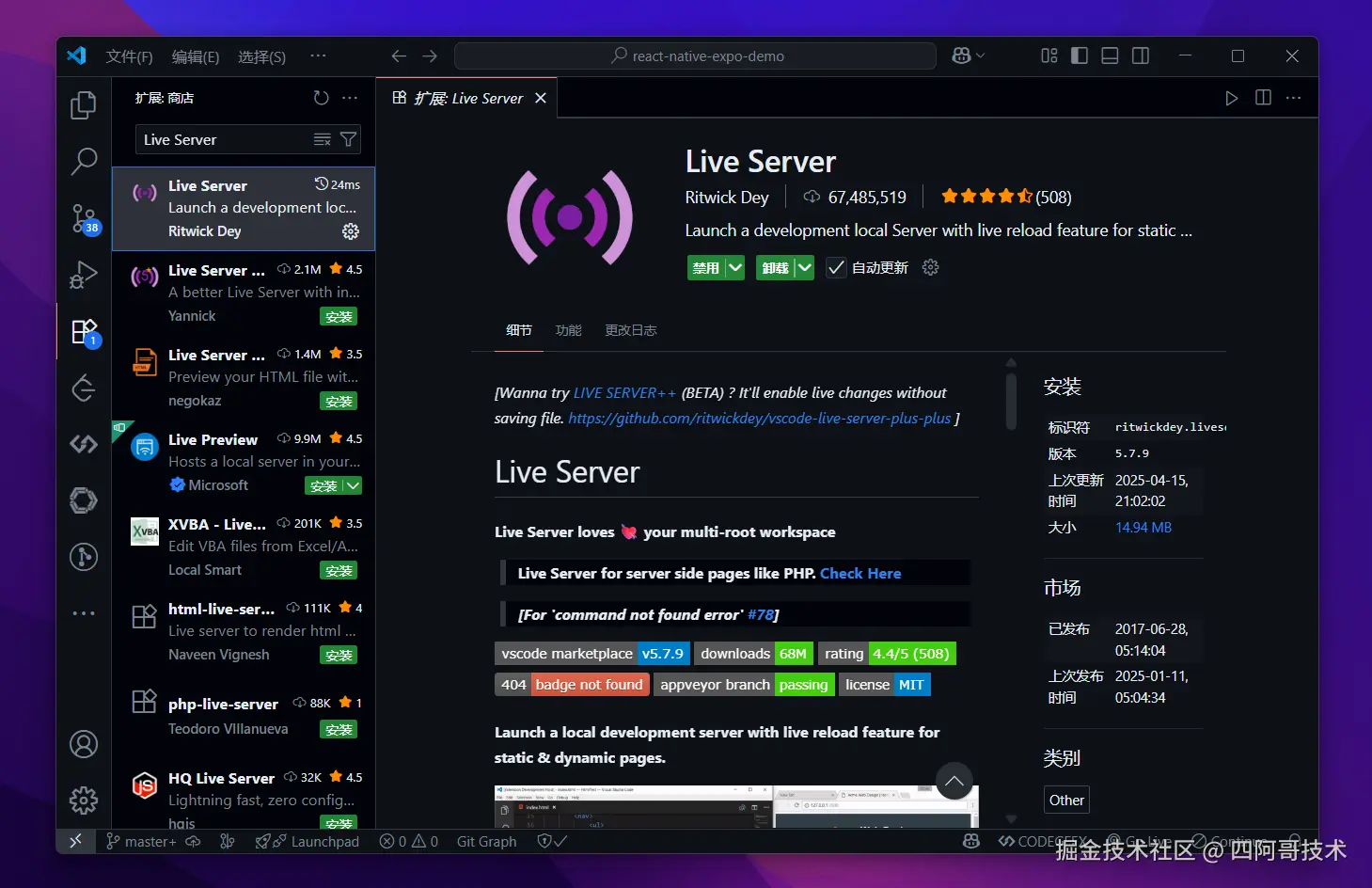Follow the Check Here PHP link

pyautogui.click(x=860, y=573)
